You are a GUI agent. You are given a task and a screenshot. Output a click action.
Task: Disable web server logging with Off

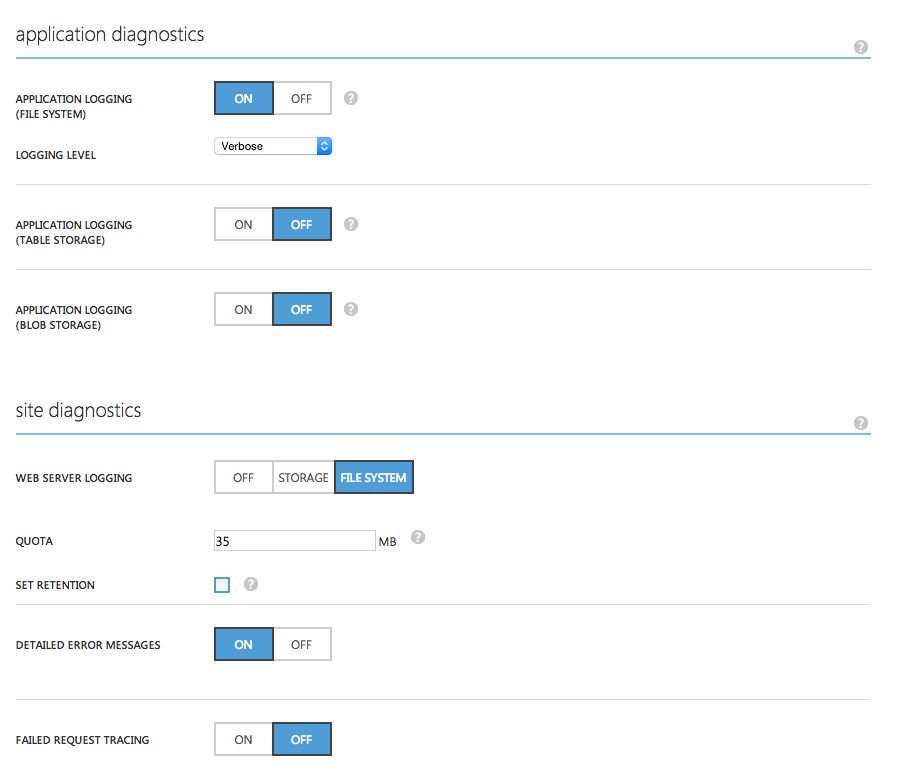244,478
